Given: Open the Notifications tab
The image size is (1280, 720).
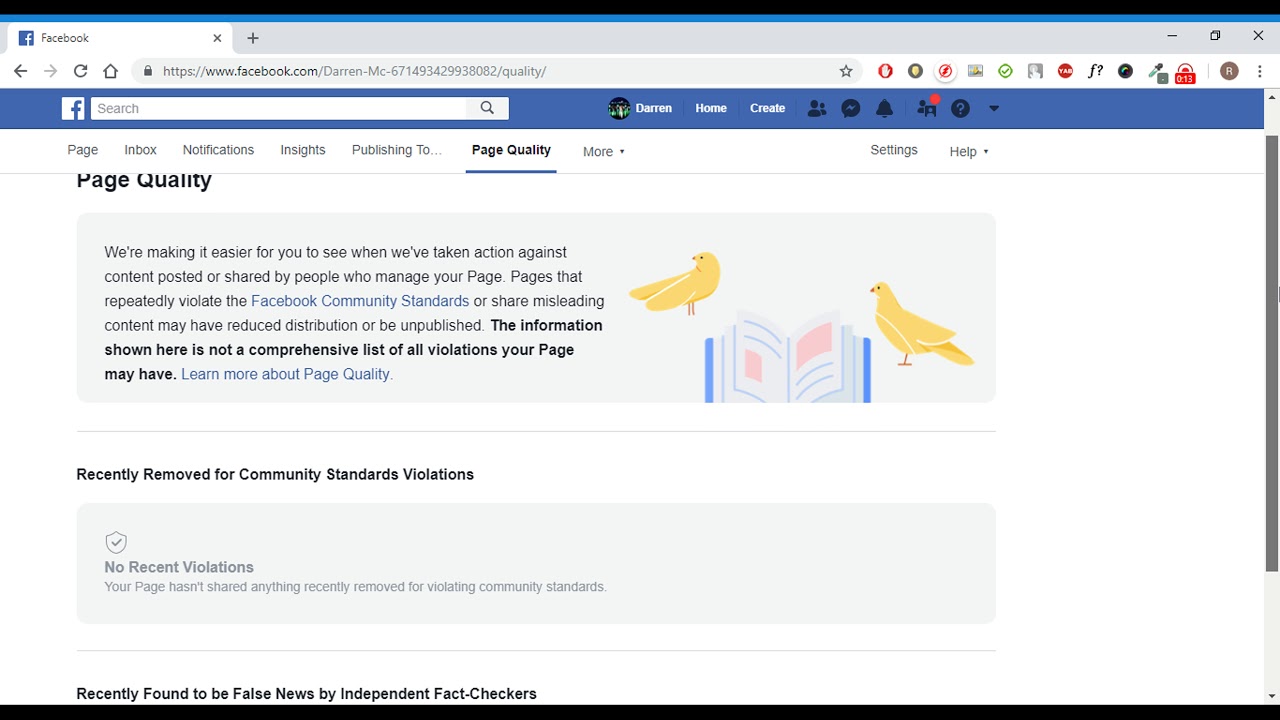Looking at the screenshot, I should click(218, 150).
